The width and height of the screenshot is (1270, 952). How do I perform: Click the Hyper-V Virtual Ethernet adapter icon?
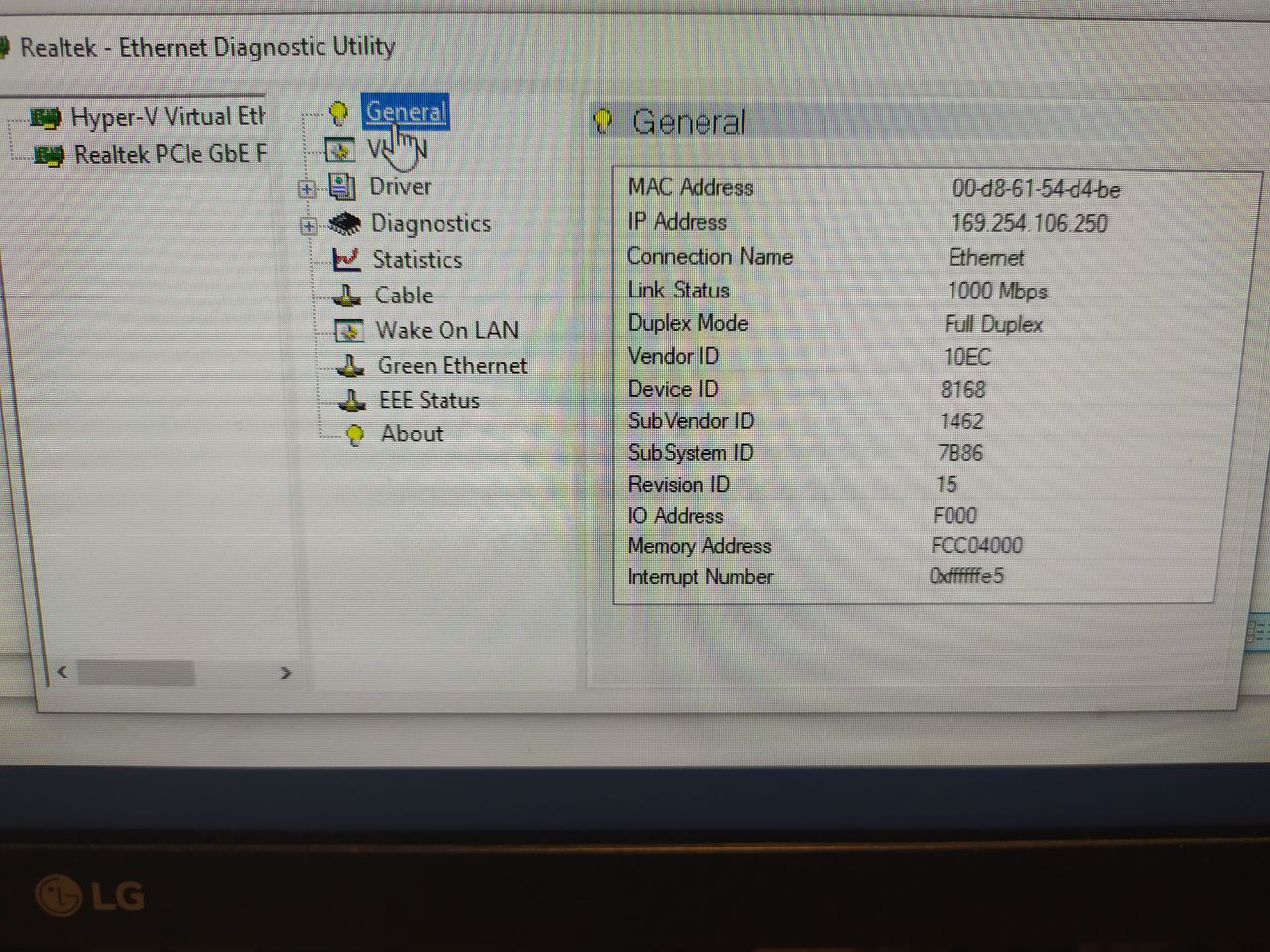(45, 119)
